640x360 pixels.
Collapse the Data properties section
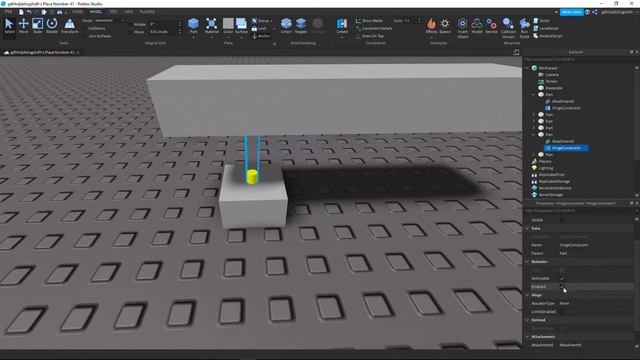coord(527,228)
